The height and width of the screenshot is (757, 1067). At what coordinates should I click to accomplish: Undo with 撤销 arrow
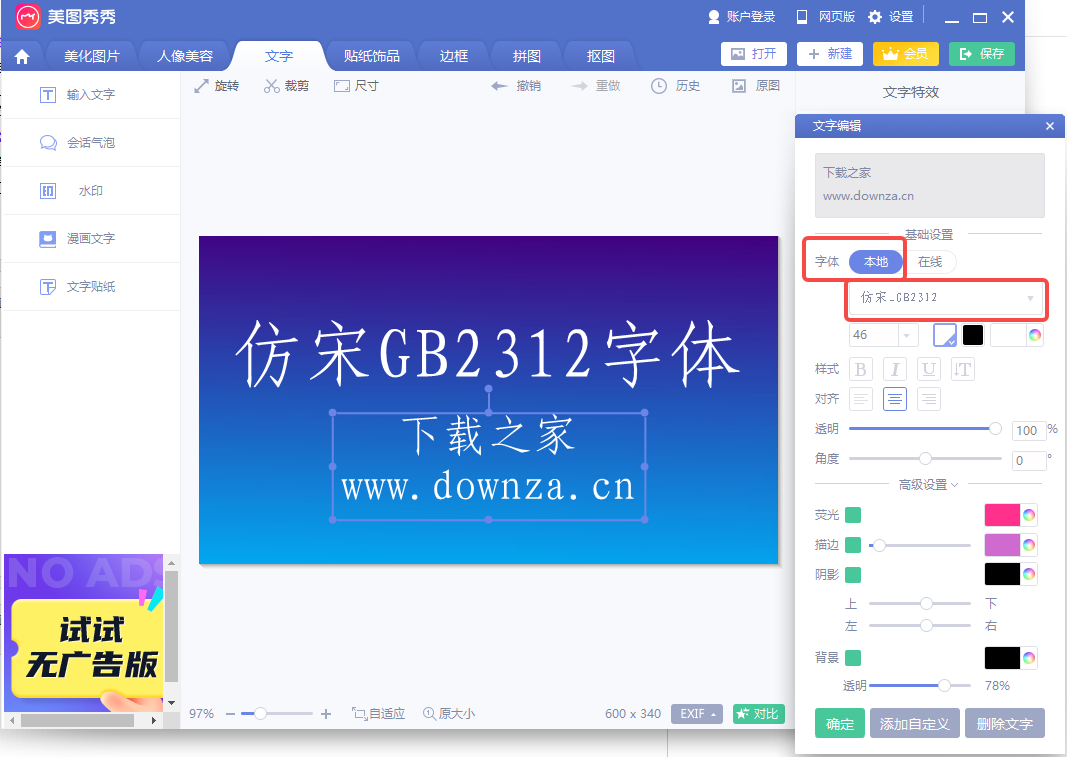pos(516,86)
